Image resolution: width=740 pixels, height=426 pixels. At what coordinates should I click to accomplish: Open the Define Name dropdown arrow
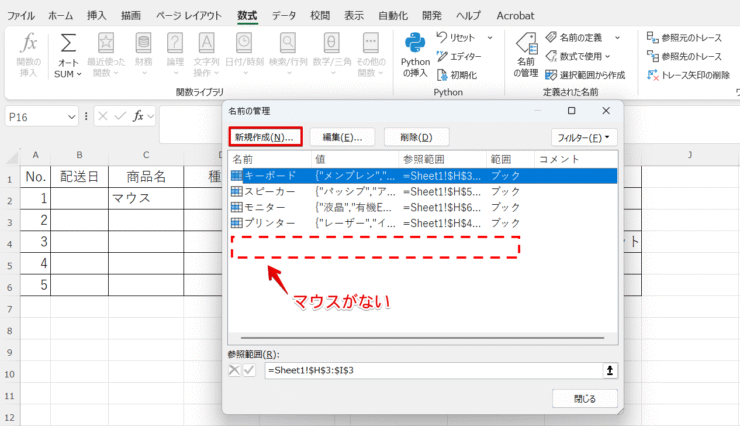[617, 37]
